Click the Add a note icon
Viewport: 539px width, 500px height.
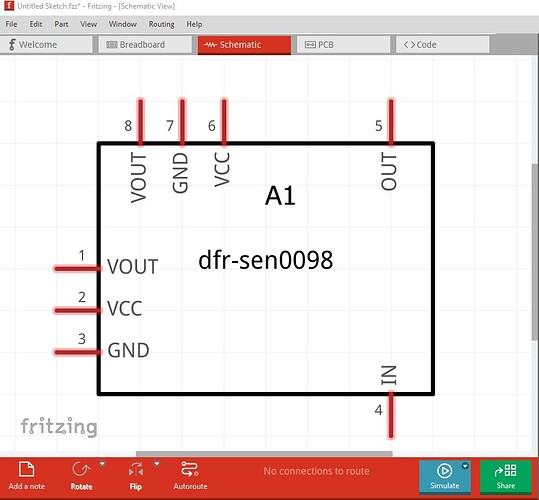26,470
